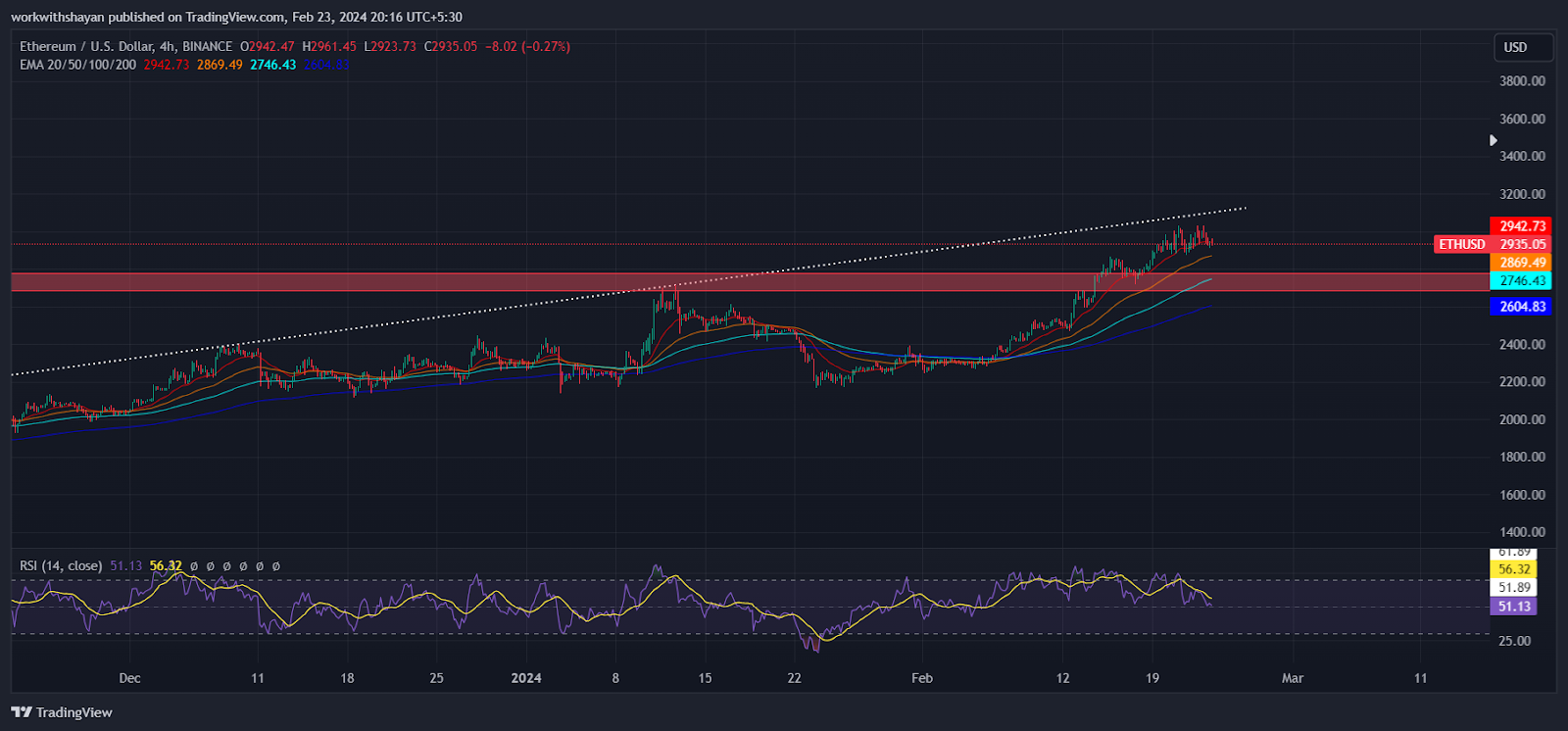Click the white 51.89 RSI scale tag
The width and height of the screenshot is (1568, 731).
coord(1513,588)
